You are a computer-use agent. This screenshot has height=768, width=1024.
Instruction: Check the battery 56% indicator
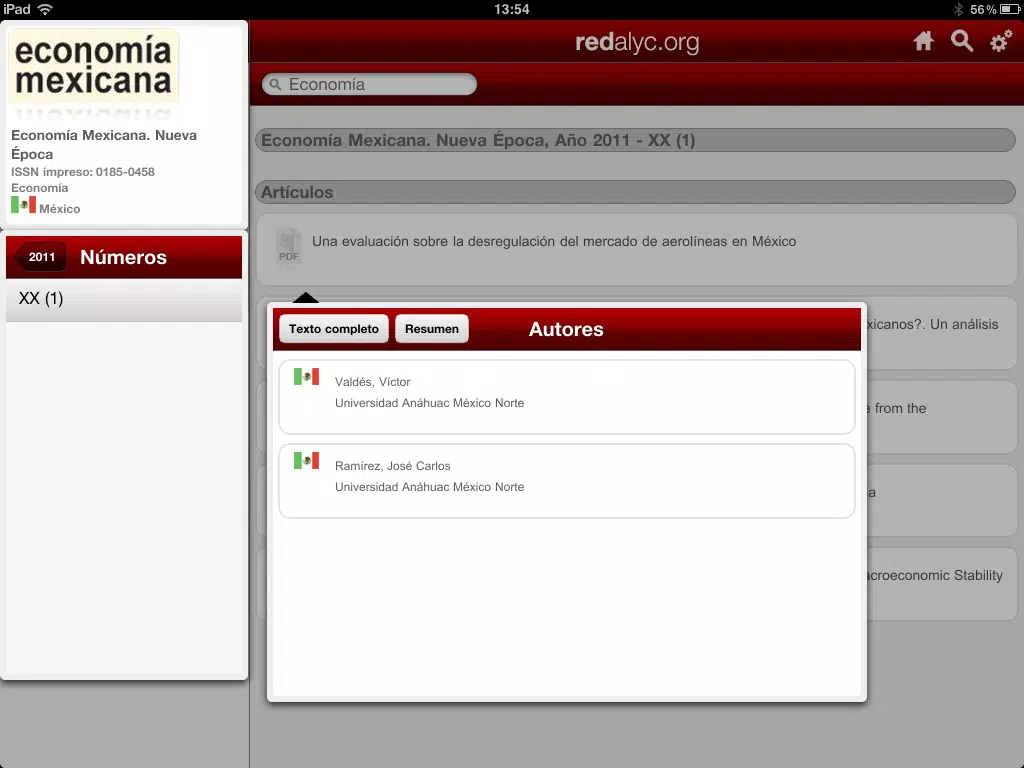[x=994, y=9]
